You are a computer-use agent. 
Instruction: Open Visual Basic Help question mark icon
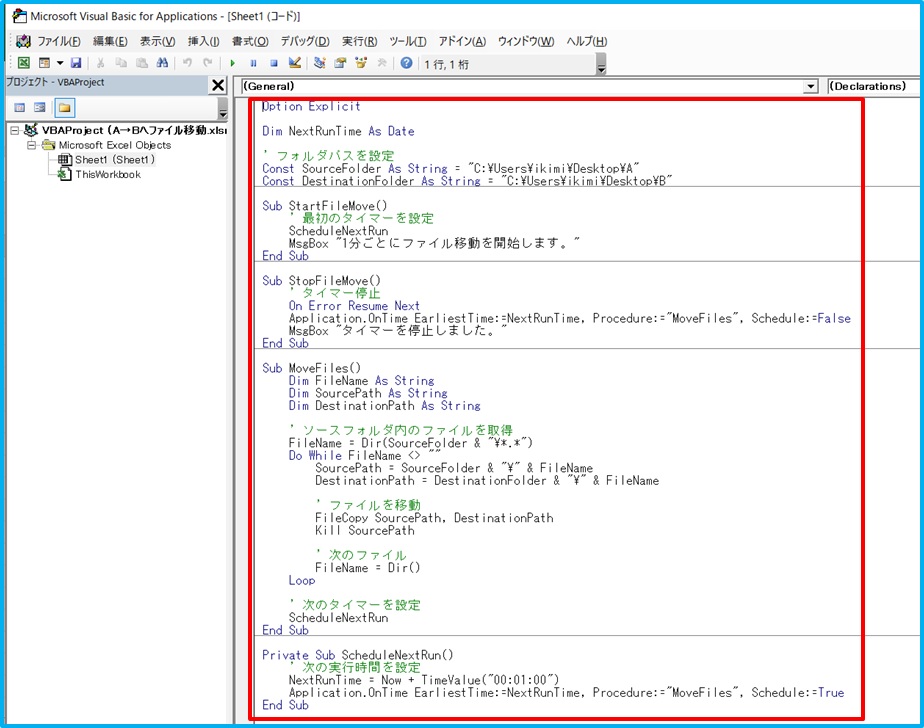tap(407, 63)
